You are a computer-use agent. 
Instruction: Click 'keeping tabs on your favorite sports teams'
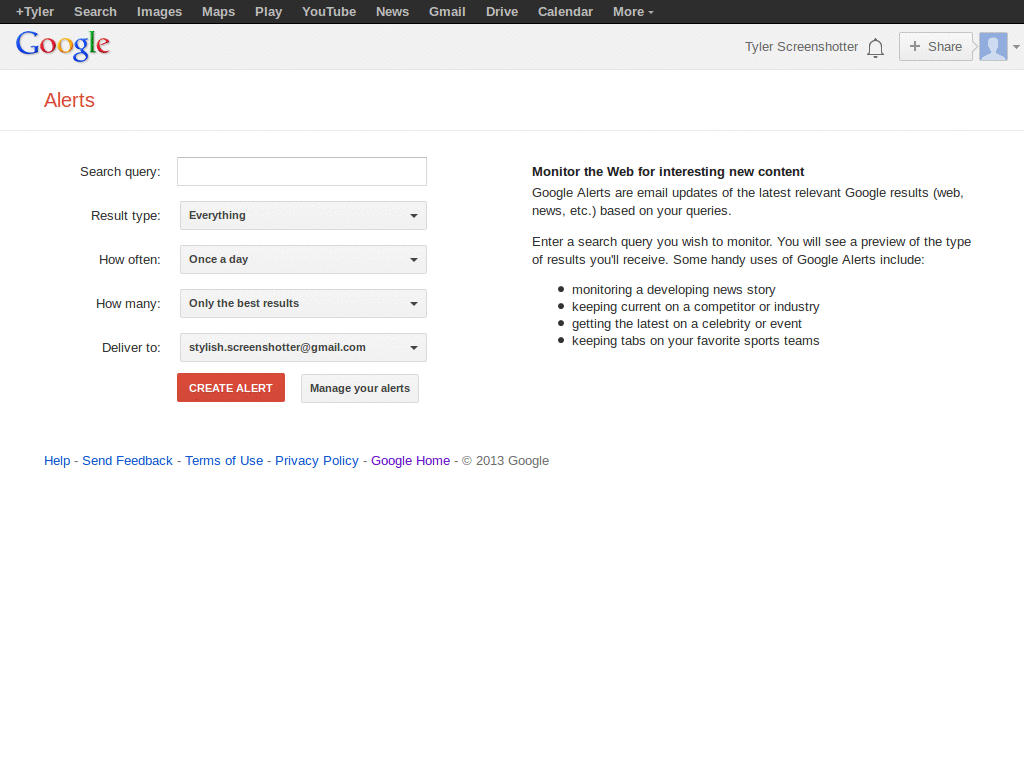tap(696, 341)
